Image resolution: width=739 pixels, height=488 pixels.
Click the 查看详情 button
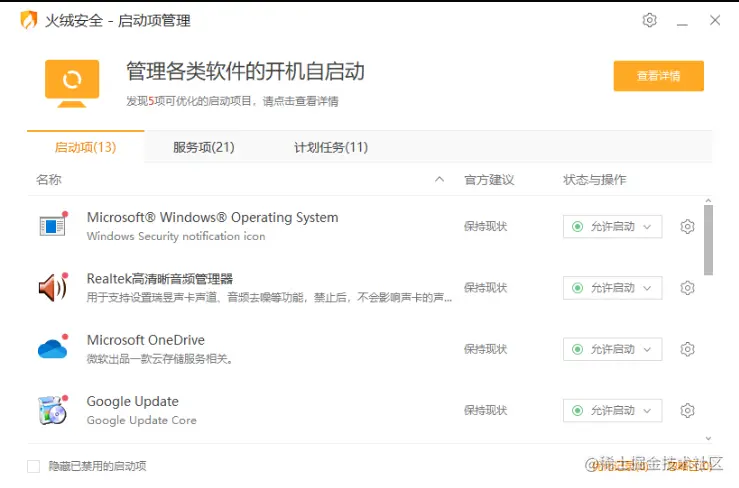pos(658,76)
